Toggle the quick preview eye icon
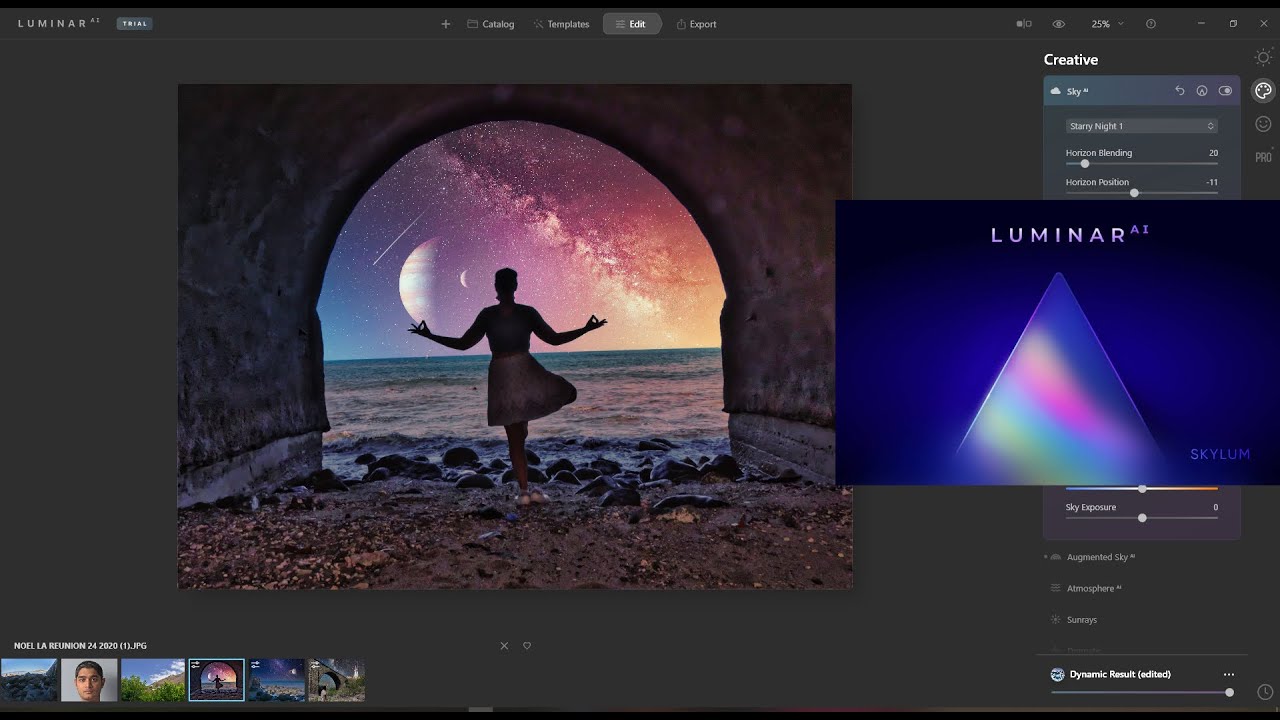The image size is (1280, 720). [x=1058, y=24]
